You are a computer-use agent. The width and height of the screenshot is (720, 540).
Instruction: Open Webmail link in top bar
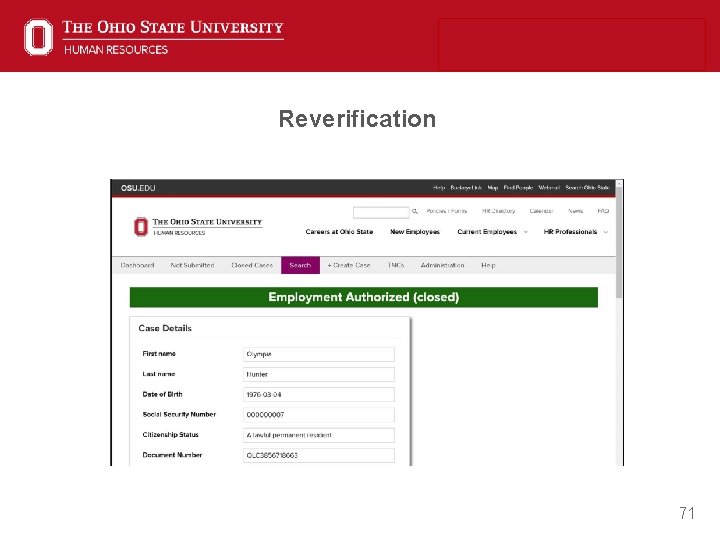[549, 188]
